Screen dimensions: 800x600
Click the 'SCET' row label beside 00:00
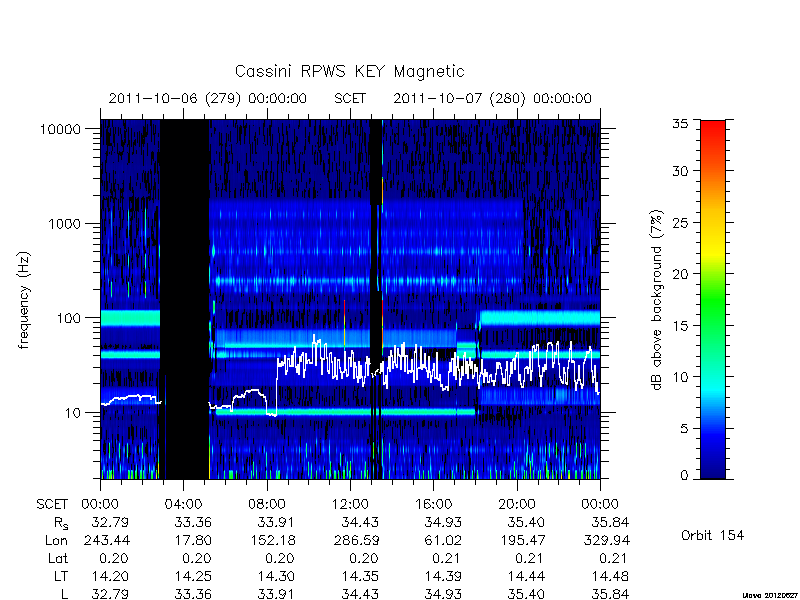point(52,505)
